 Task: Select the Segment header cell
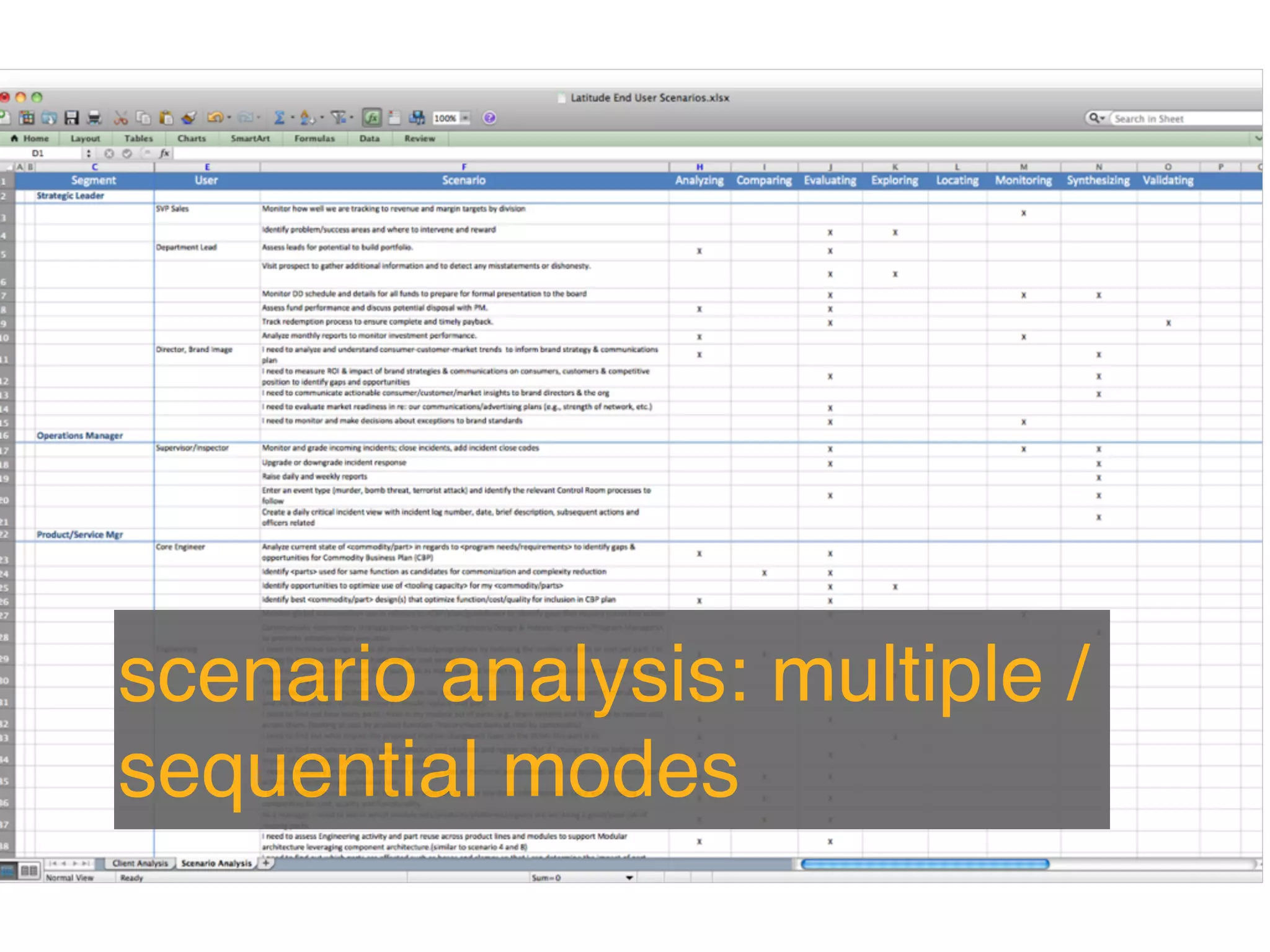pos(94,180)
